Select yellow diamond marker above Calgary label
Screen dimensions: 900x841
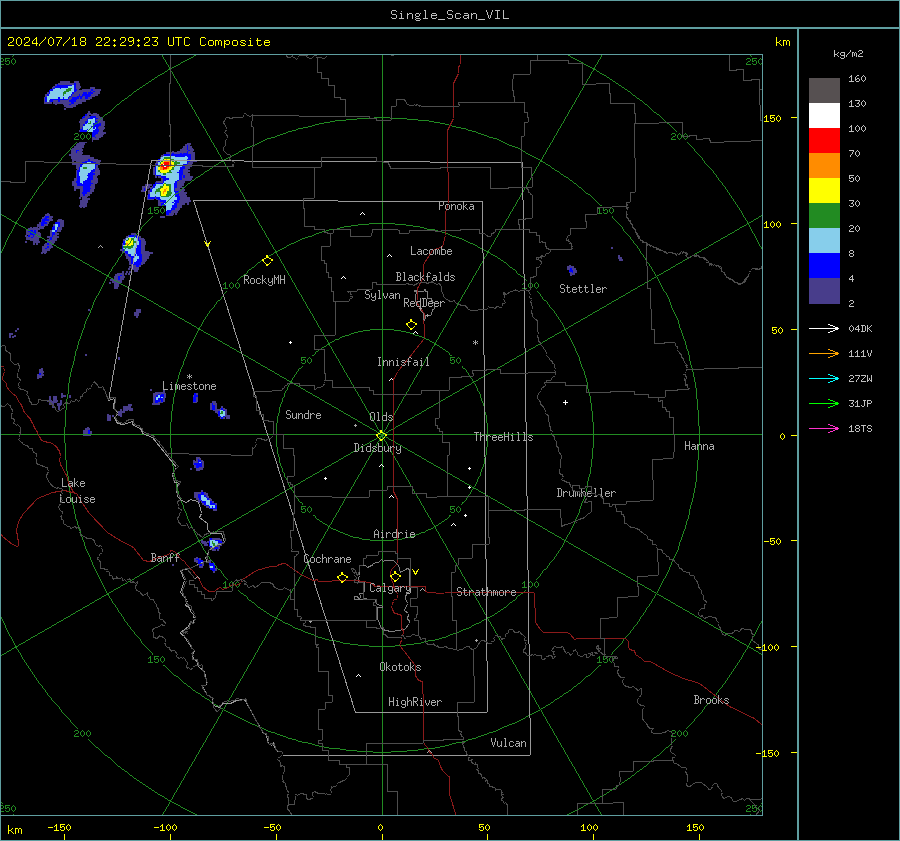tap(395, 576)
